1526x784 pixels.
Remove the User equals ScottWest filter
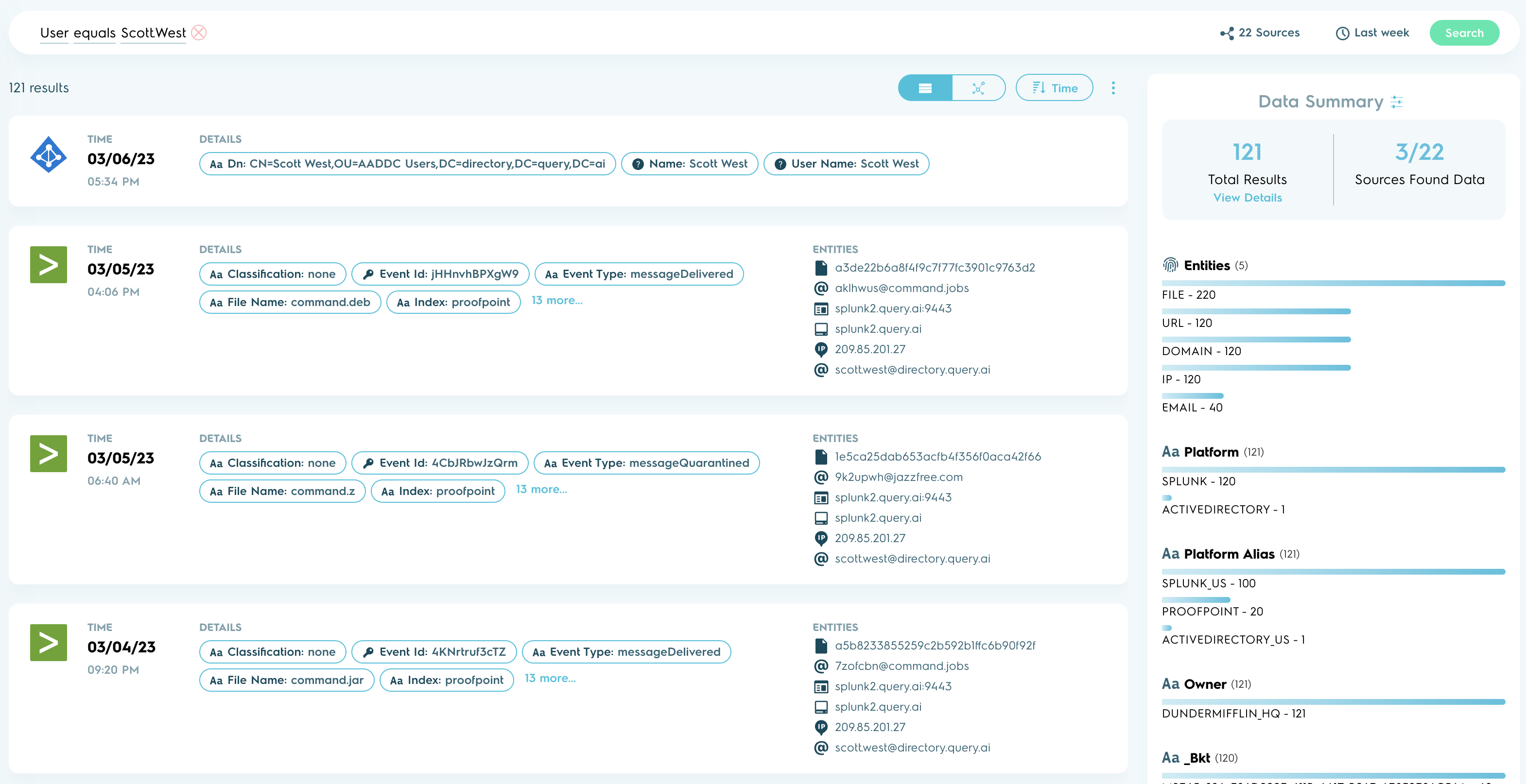pos(199,33)
